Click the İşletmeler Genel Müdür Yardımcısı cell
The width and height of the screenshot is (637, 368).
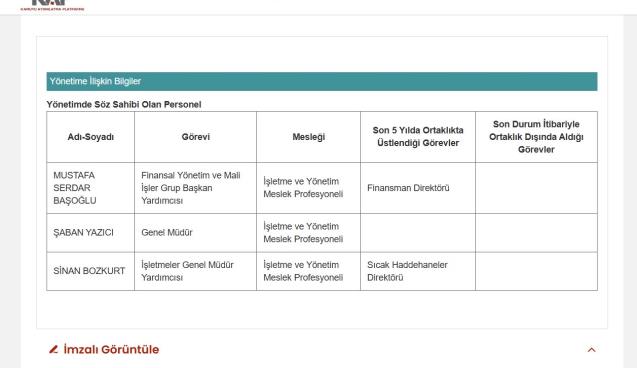coord(195,271)
